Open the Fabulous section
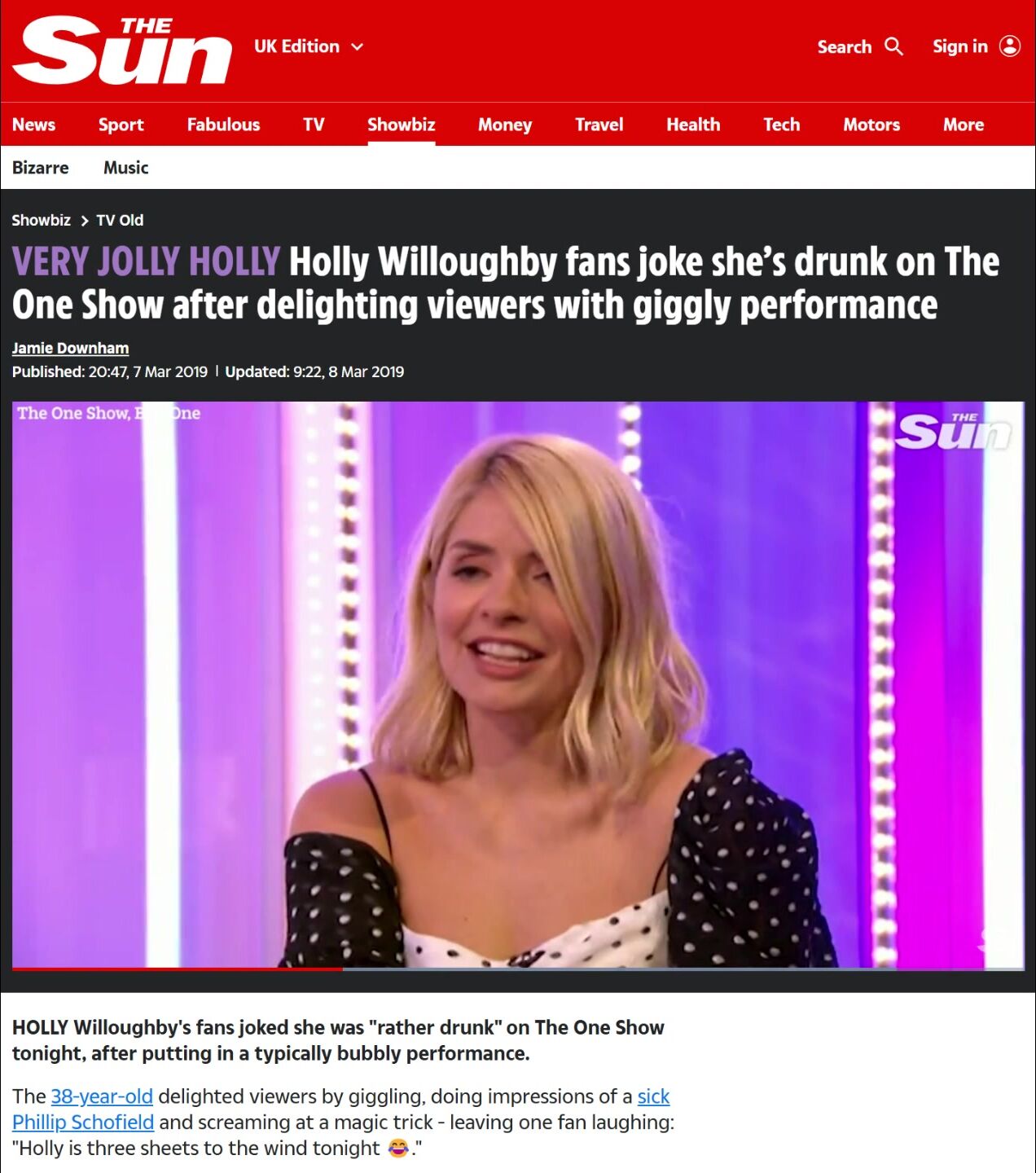The width and height of the screenshot is (1036, 1173). pos(223,125)
